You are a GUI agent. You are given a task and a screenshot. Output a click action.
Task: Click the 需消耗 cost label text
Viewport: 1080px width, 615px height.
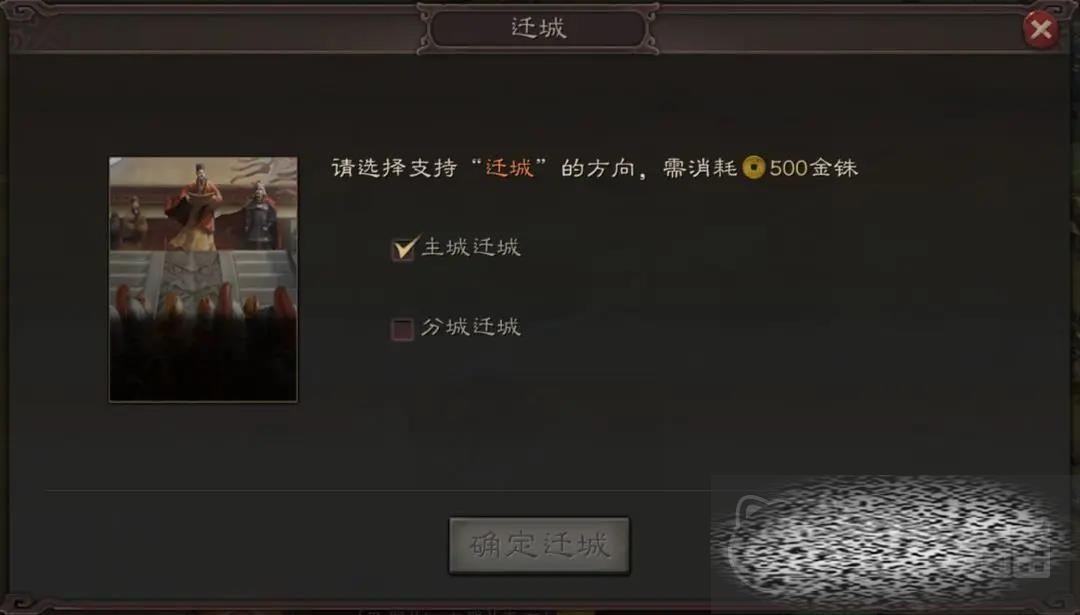pyautogui.click(x=700, y=168)
